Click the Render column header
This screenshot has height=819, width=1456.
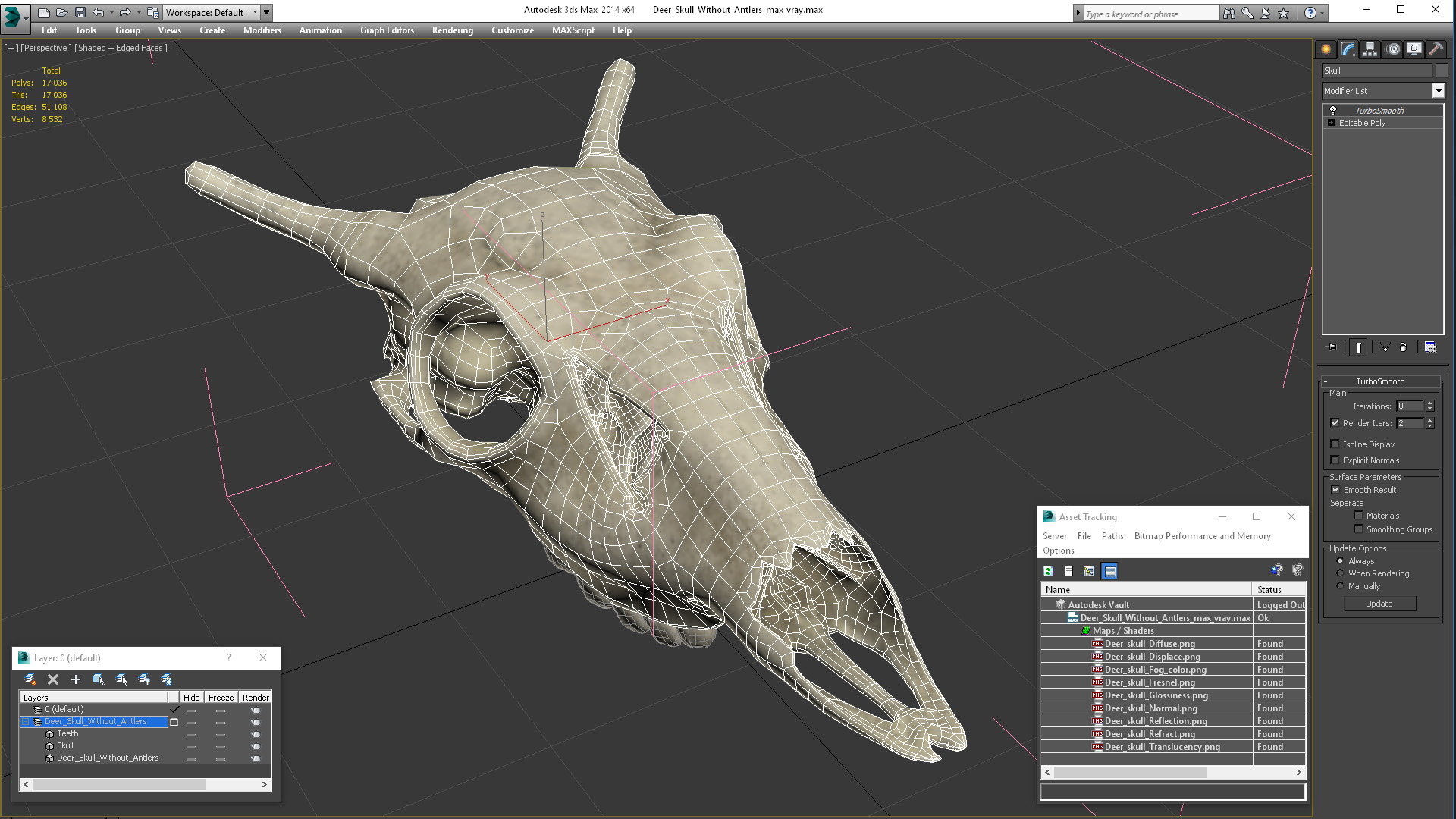coord(256,698)
